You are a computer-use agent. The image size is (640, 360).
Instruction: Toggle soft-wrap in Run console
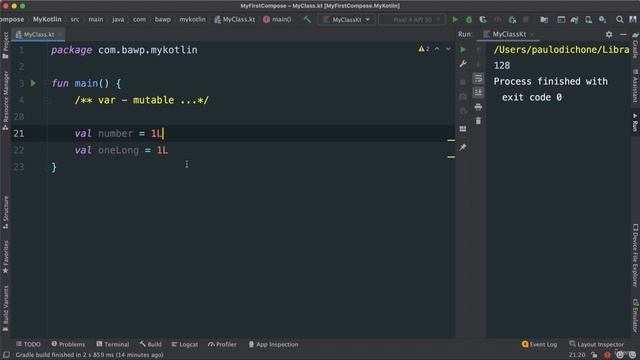pyautogui.click(x=478, y=78)
